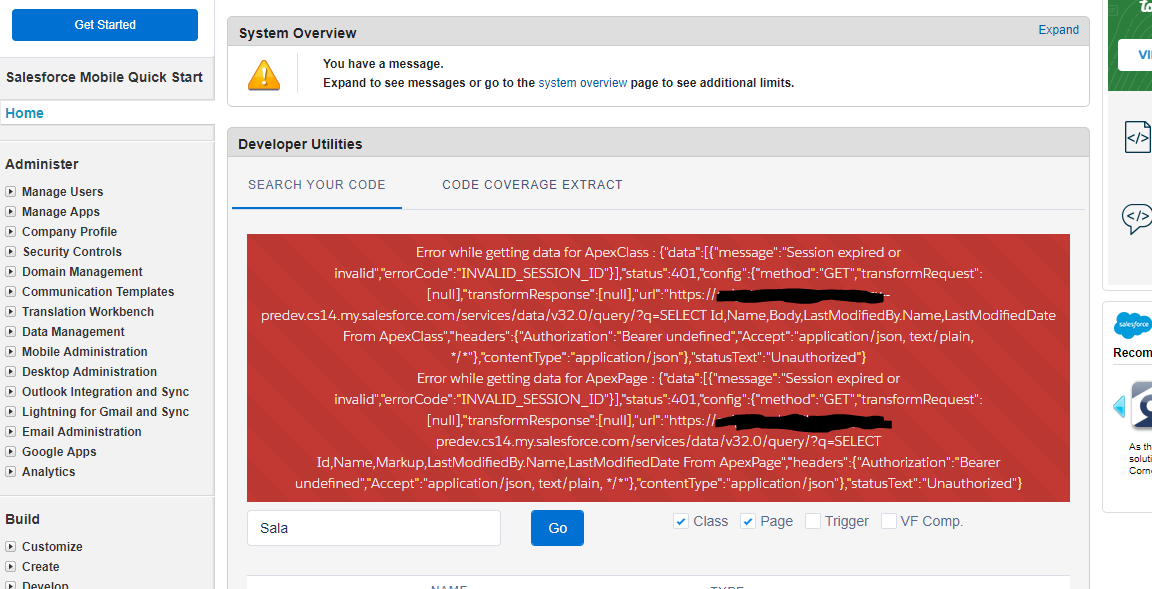
Task: Click the code search field containing Sala
Action: pyautogui.click(x=374, y=528)
